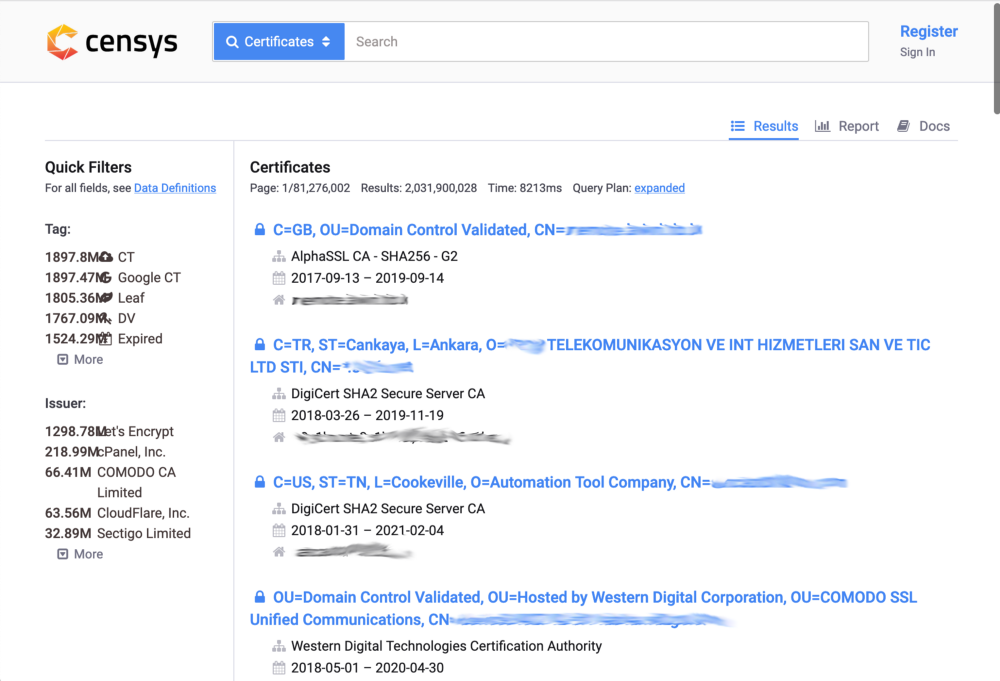
Task: Click the lock icon of the C=TR certificate
Action: click(x=260, y=344)
